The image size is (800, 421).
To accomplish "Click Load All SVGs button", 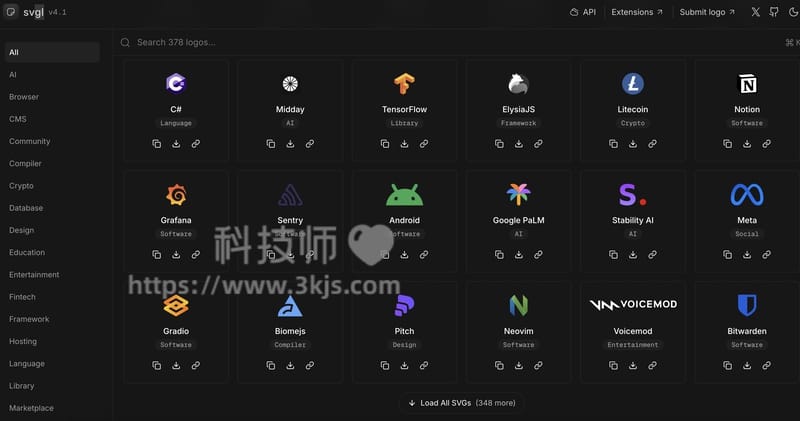I will point(462,403).
